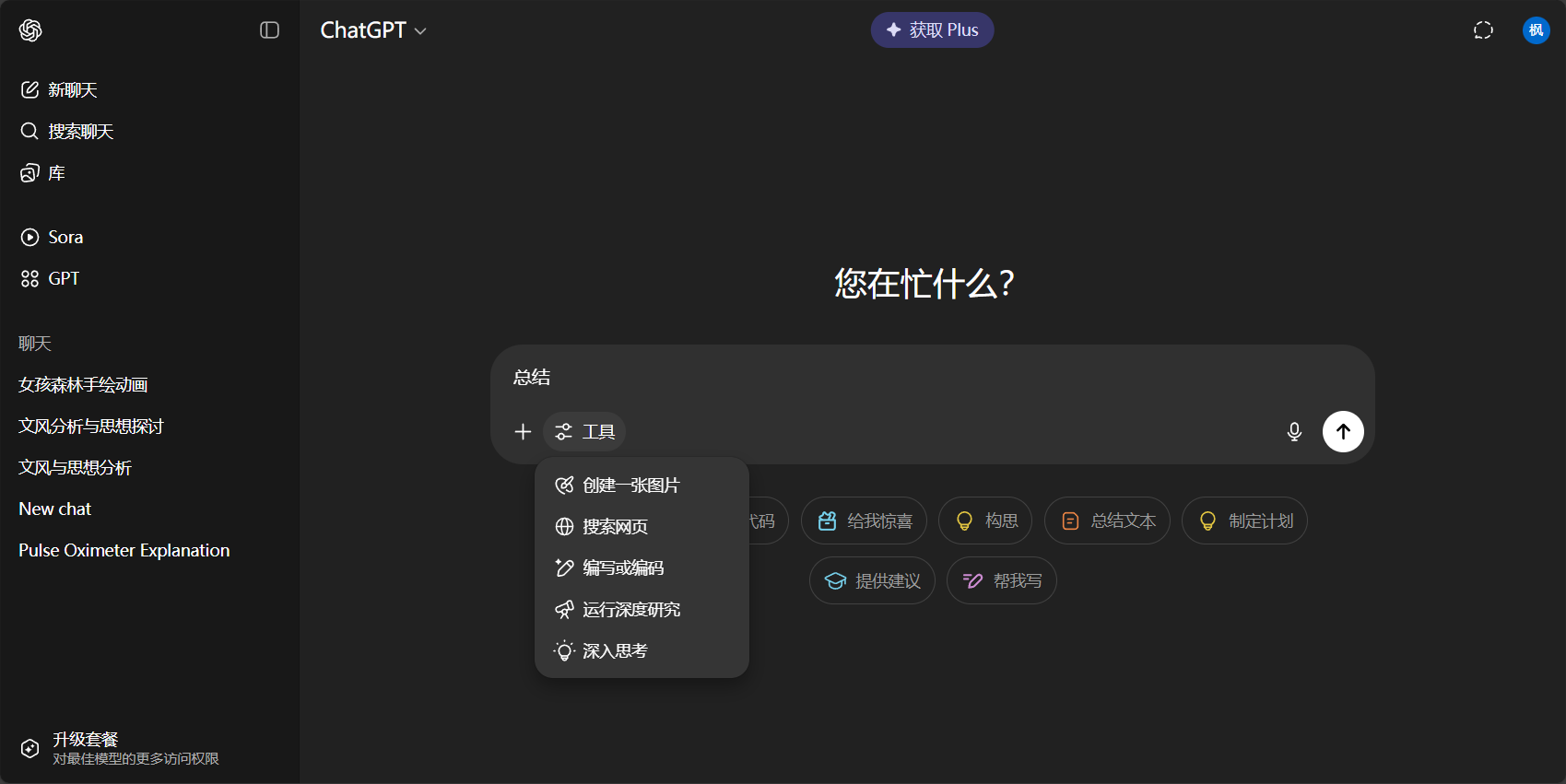Select 创建一张图片 from tools menu
The height and width of the screenshot is (784, 1566).
tap(642, 485)
